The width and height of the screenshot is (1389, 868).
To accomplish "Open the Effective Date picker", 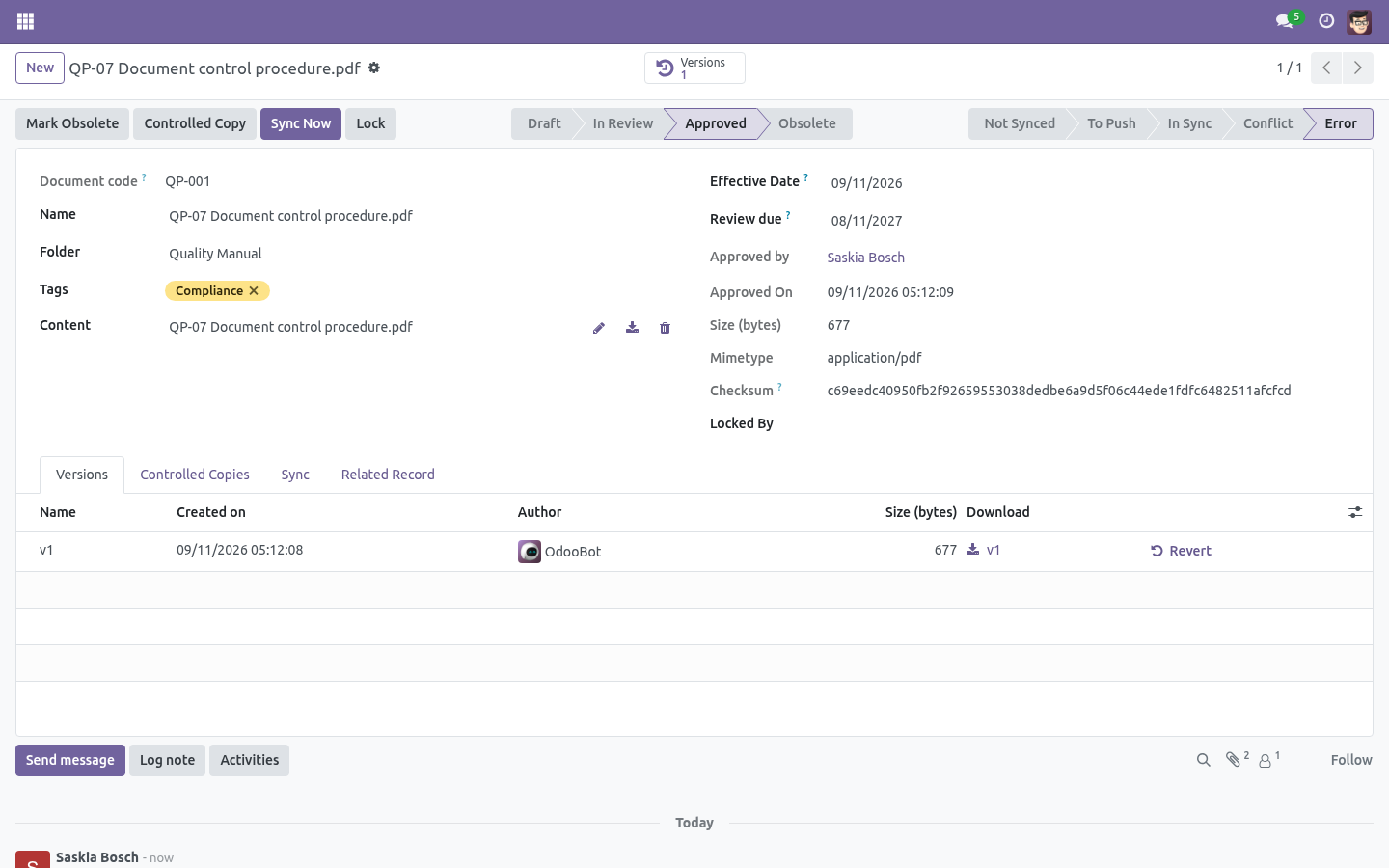I will pyautogui.click(x=1088, y=183).
